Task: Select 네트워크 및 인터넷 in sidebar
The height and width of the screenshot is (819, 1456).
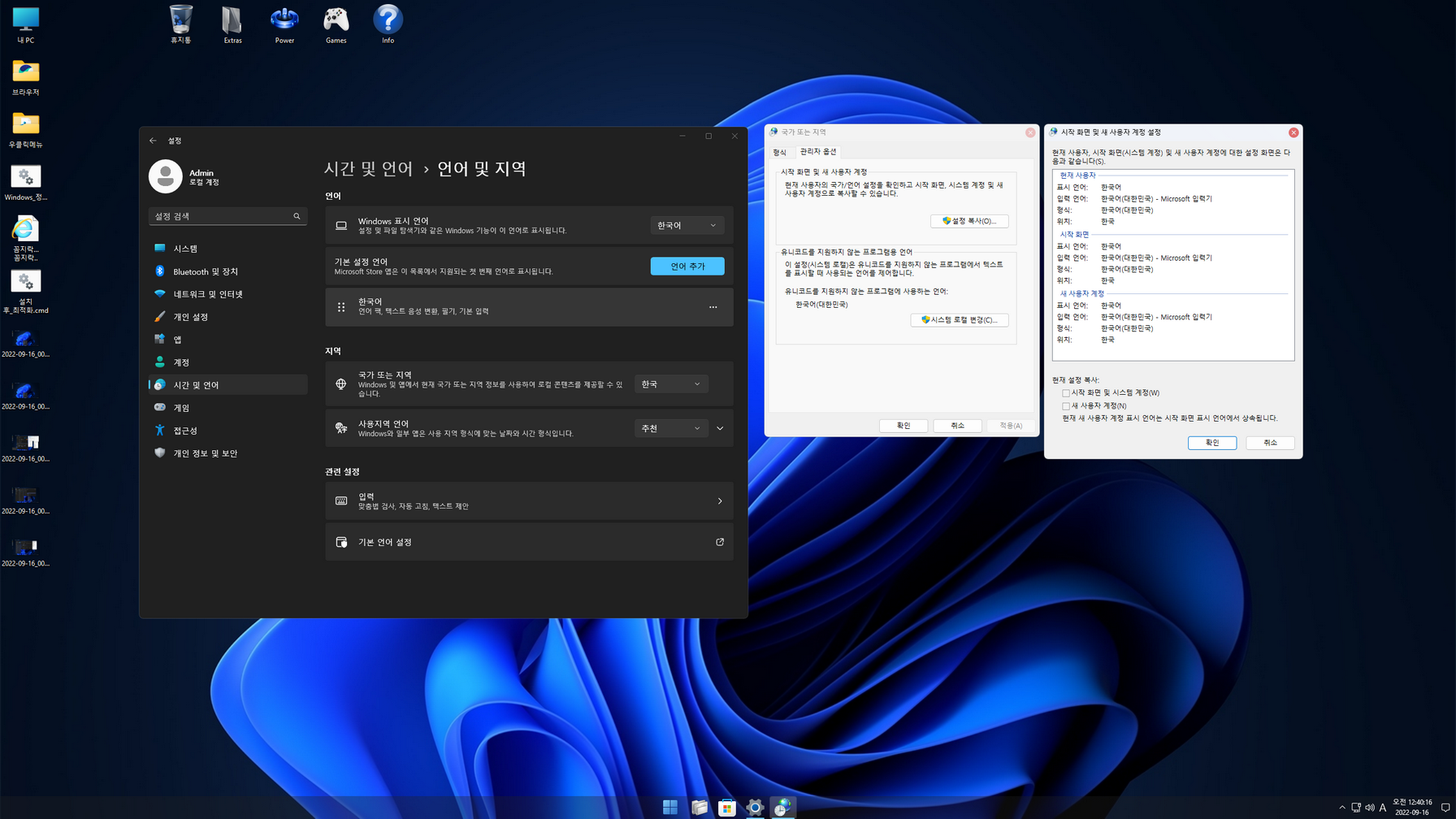Action: tap(228, 294)
